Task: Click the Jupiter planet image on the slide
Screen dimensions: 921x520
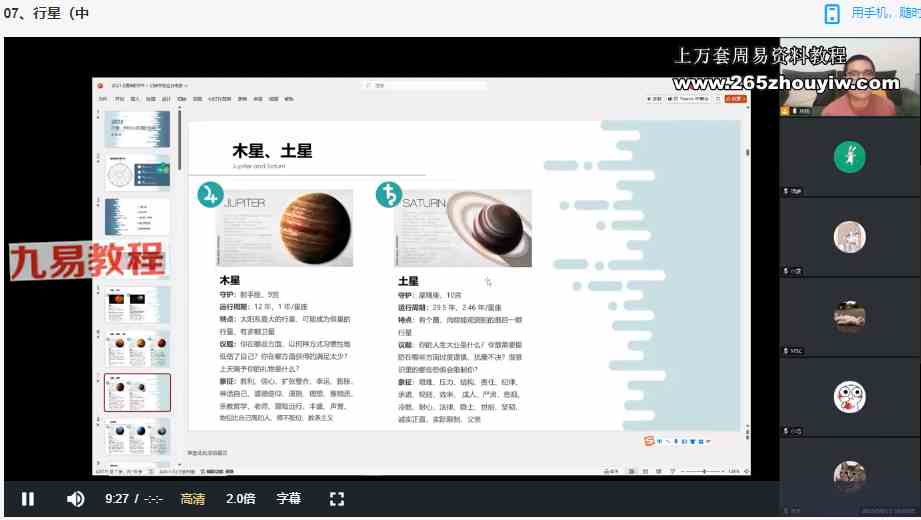Action: [285, 228]
